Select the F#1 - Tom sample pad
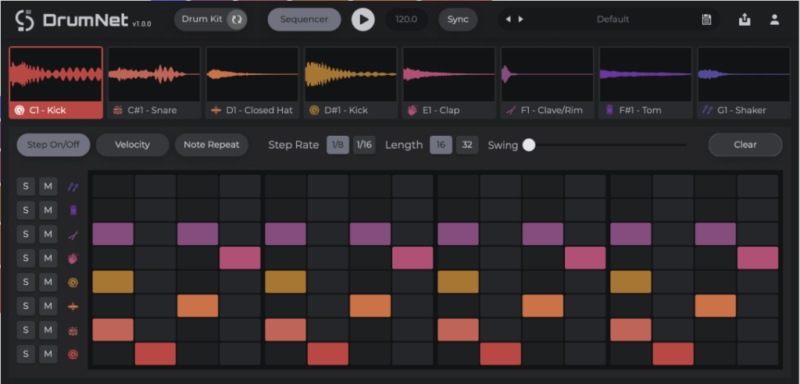The height and width of the screenshot is (384, 800). pyautogui.click(x=645, y=83)
